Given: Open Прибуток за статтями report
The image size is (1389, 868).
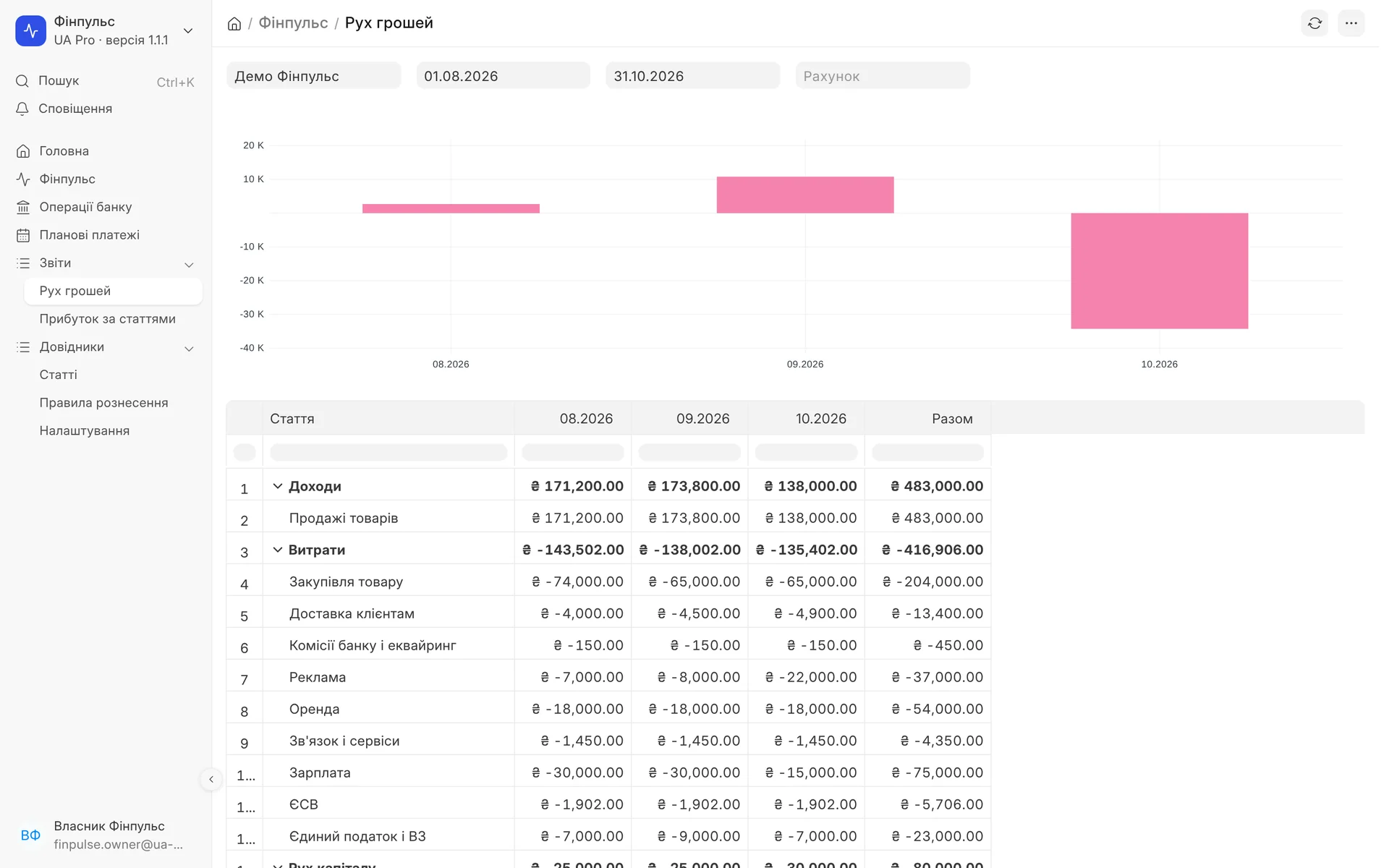Looking at the screenshot, I should tap(107, 319).
